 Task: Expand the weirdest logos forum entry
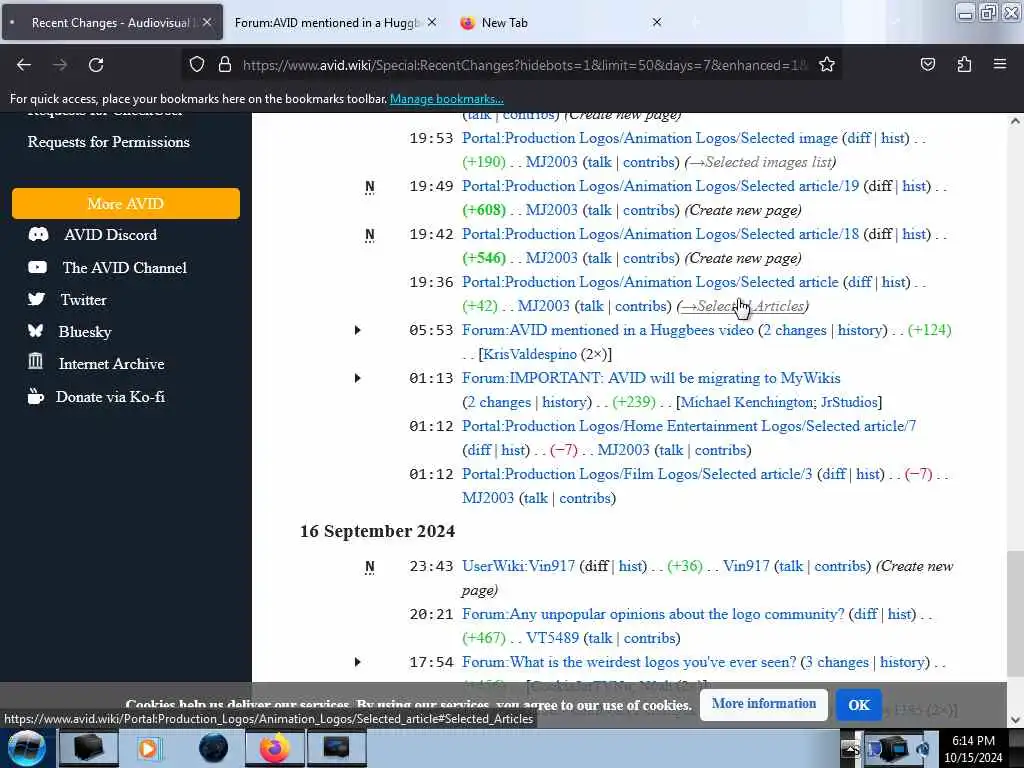click(357, 662)
